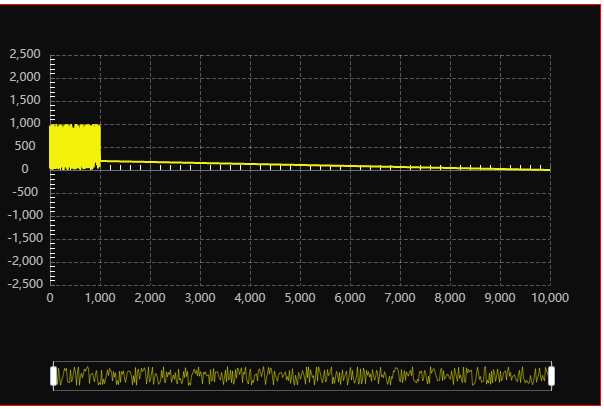
Task: Click the waveform preview in the range navigator
Action: pyautogui.click(x=302, y=376)
